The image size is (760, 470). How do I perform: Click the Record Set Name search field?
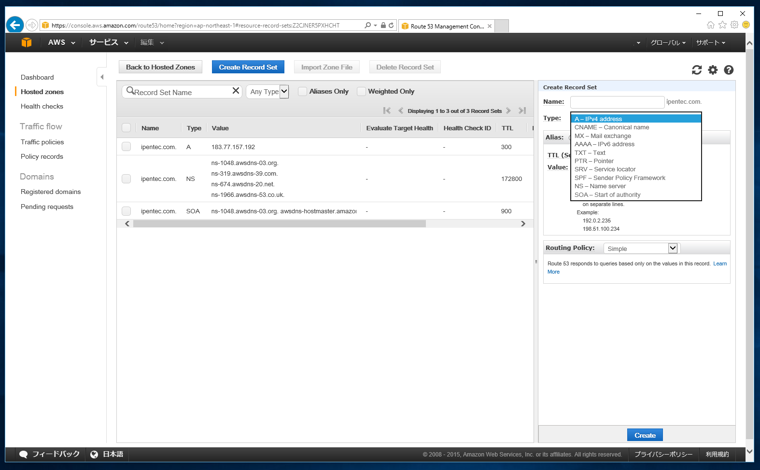[x=182, y=92]
